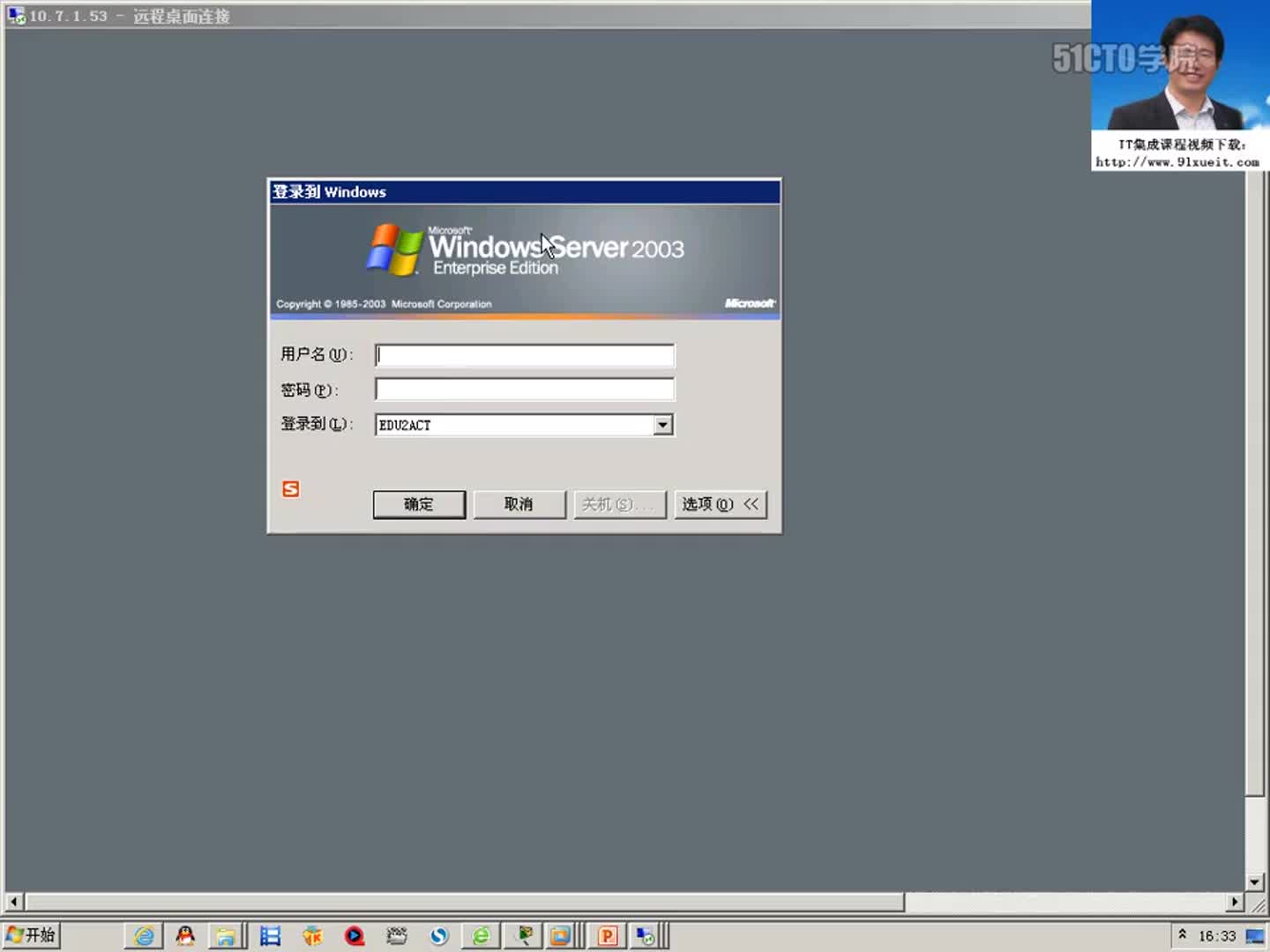The height and width of the screenshot is (952, 1270).
Task: Click the 16:33 system clock
Action: pyautogui.click(x=1217, y=936)
